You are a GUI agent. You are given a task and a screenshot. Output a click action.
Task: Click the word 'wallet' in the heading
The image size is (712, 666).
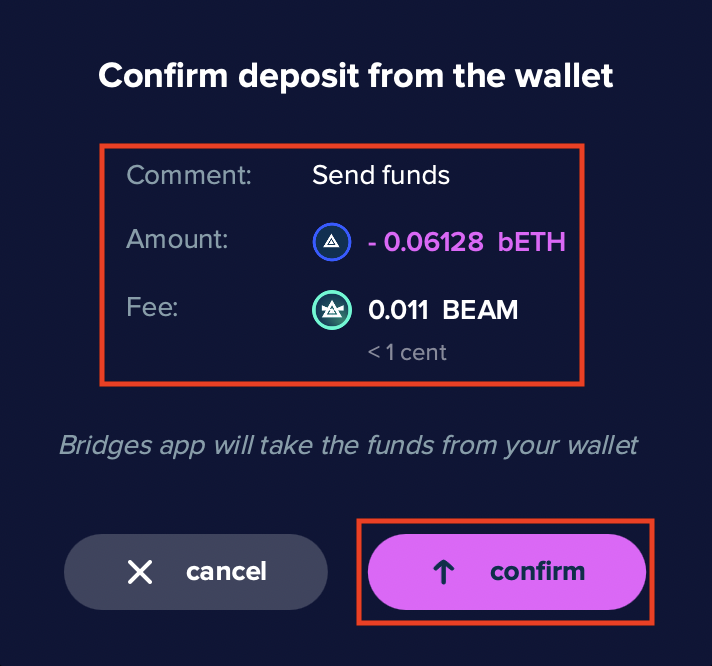565,75
